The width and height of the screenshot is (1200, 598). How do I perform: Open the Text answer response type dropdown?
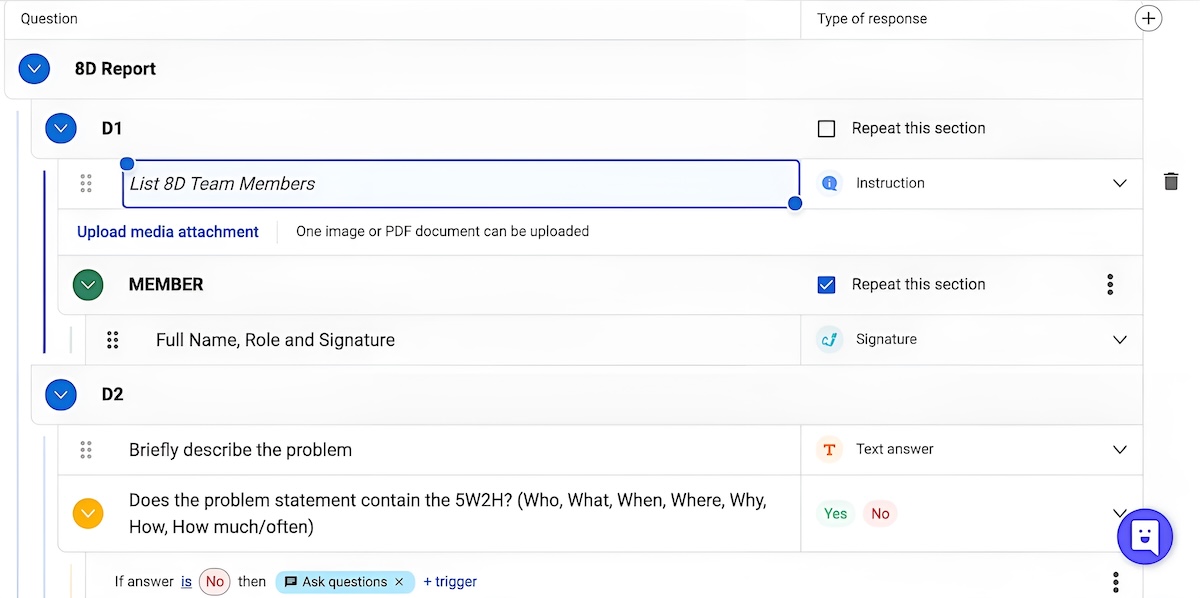click(x=1120, y=449)
